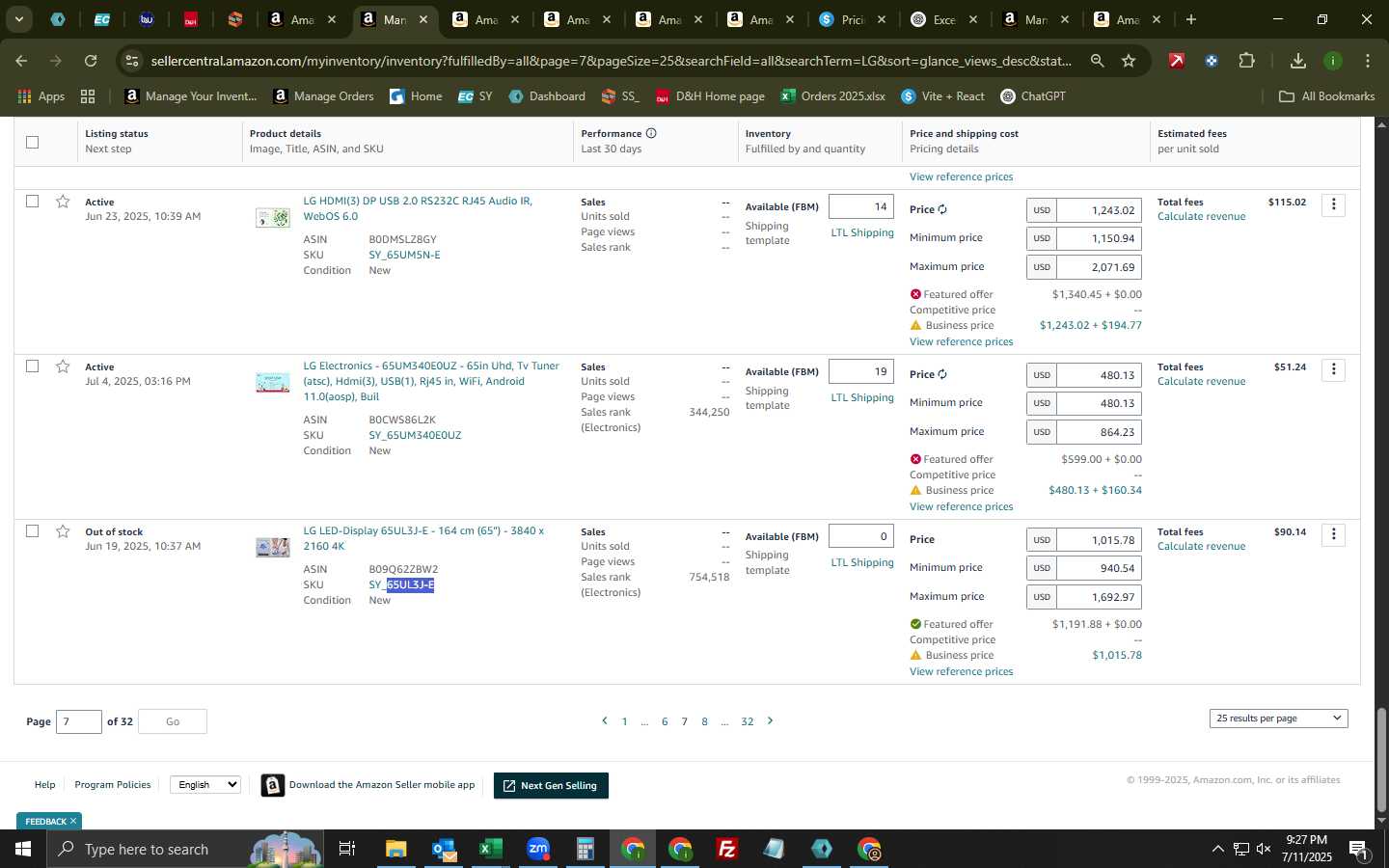Image resolution: width=1389 pixels, height=868 pixels.
Task: Click the refresh icon beside 480.13 Price
Action: click(x=942, y=374)
